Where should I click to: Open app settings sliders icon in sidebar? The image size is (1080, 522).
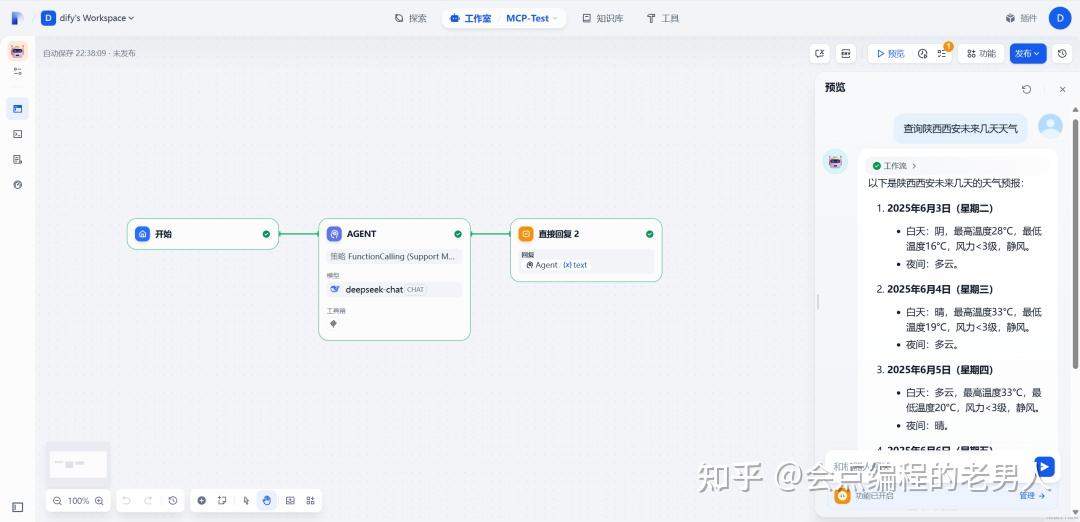click(x=18, y=71)
